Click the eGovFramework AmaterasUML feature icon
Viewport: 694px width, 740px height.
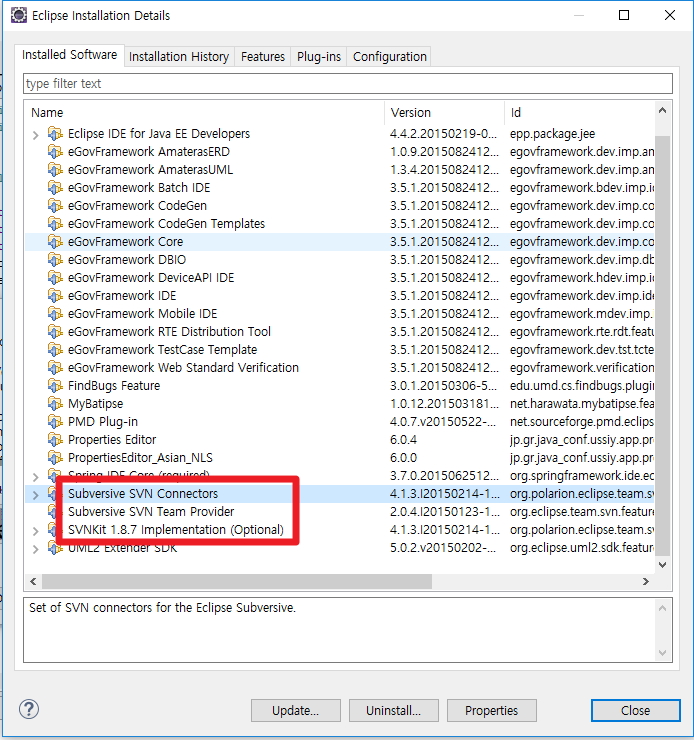55,170
